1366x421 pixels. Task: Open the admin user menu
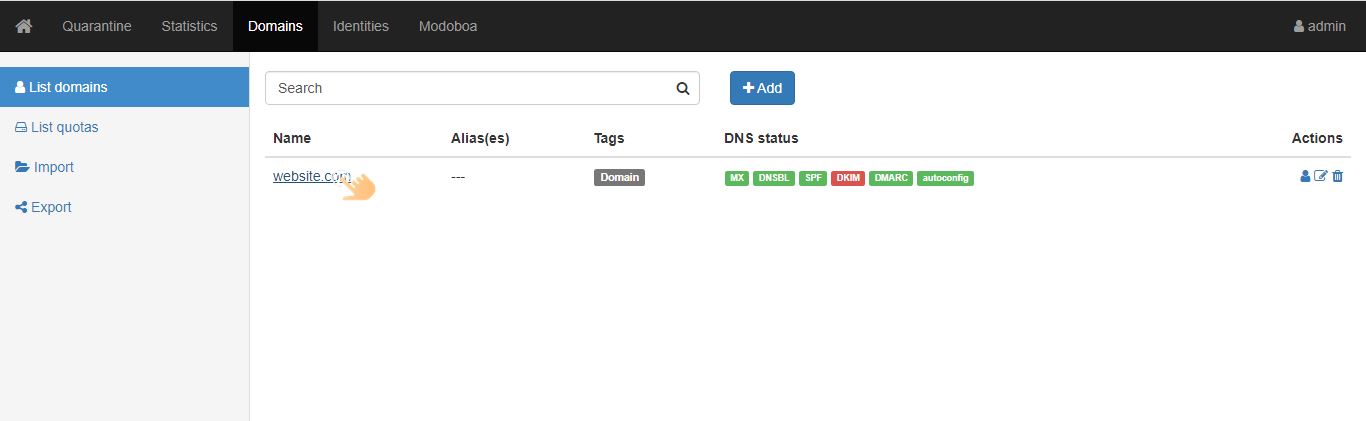click(x=1319, y=26)
